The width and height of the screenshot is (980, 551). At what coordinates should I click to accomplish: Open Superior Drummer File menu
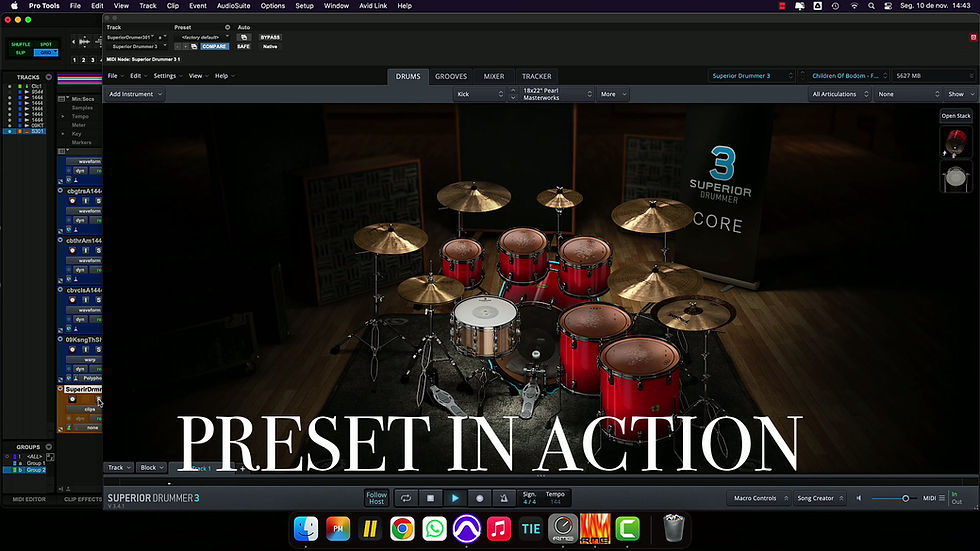click(115, 76)
